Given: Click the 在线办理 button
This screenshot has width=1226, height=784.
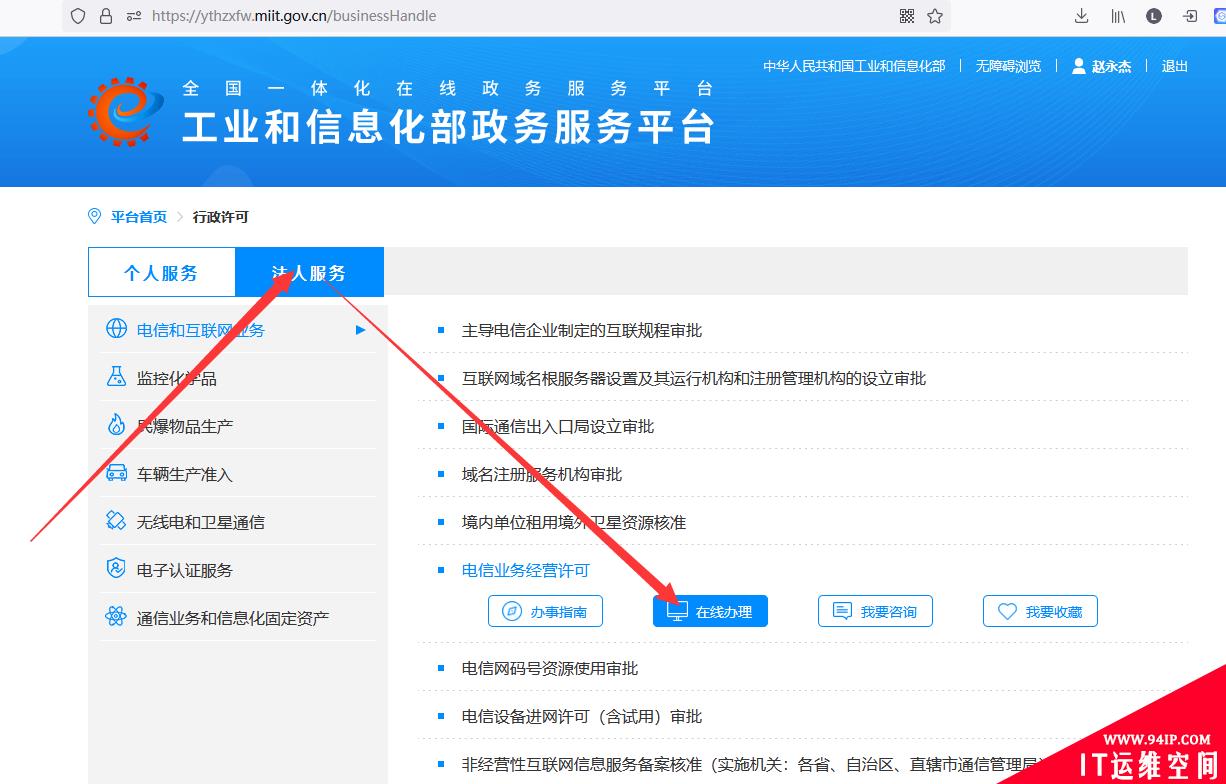Looking at the screenshot, I should coord(710,611).
